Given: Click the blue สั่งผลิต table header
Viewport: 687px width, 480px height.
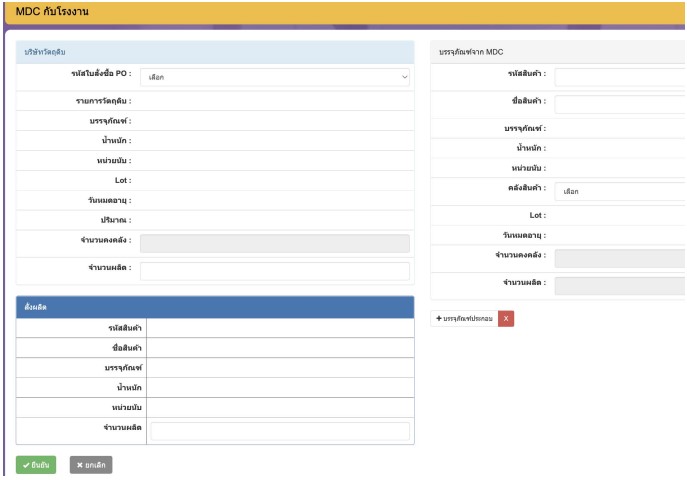Looking at the screenshot, I should coord(215,307).
